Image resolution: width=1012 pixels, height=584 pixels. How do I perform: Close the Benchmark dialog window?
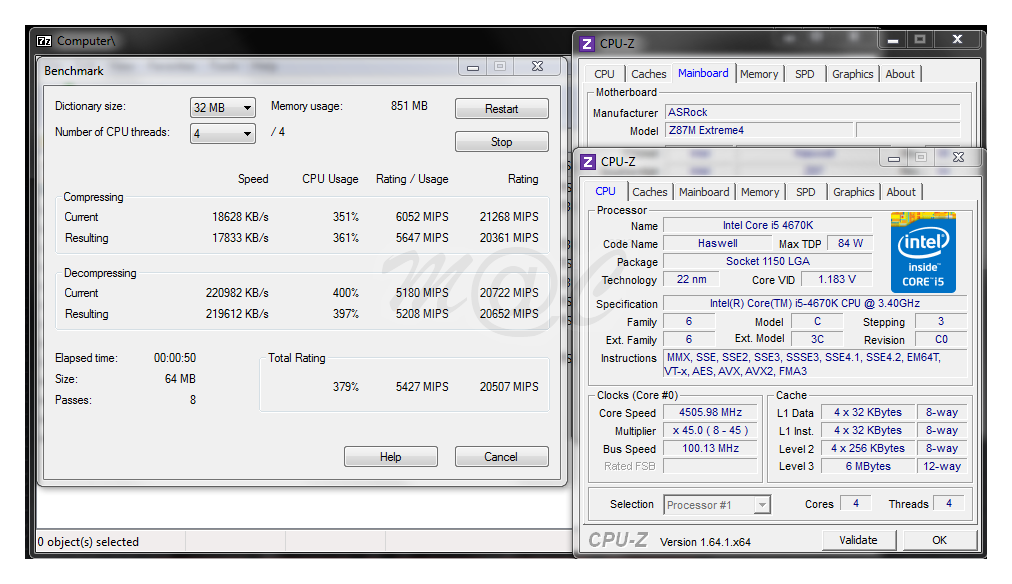pos(537,67)
